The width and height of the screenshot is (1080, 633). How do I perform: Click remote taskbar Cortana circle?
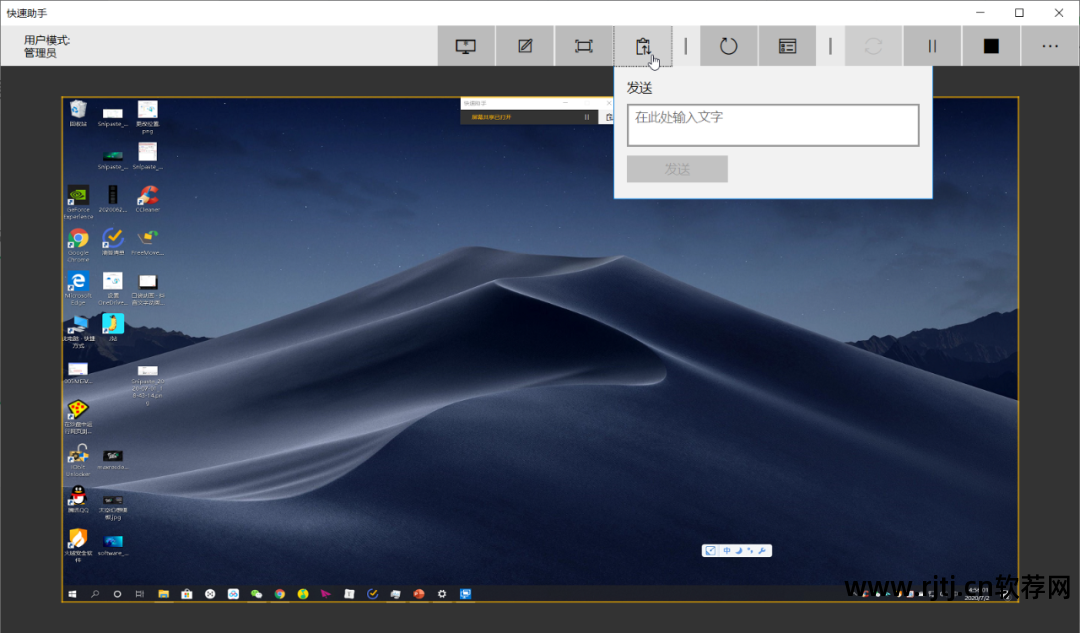click(117, 594)
